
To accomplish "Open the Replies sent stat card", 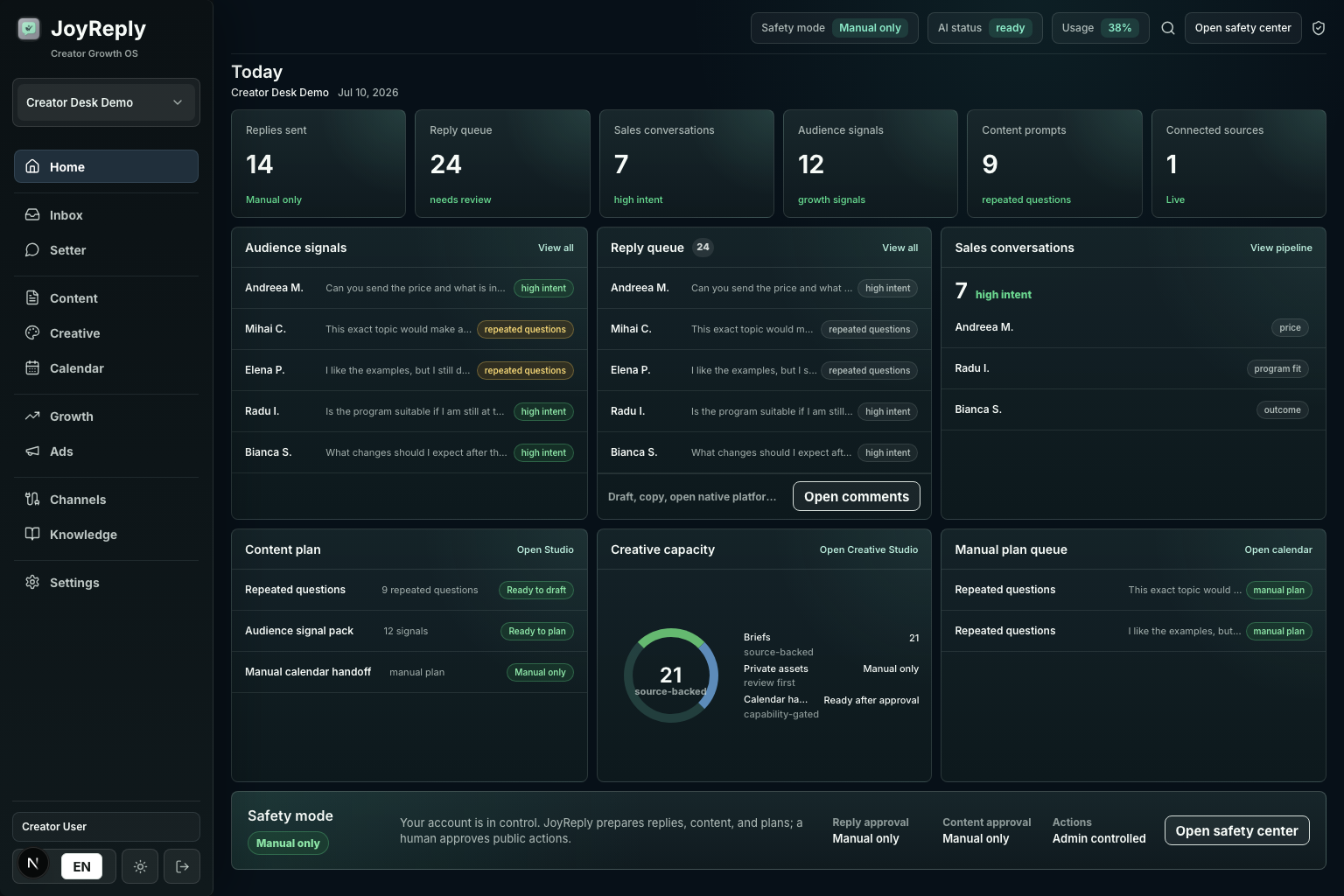I will 318,164.
